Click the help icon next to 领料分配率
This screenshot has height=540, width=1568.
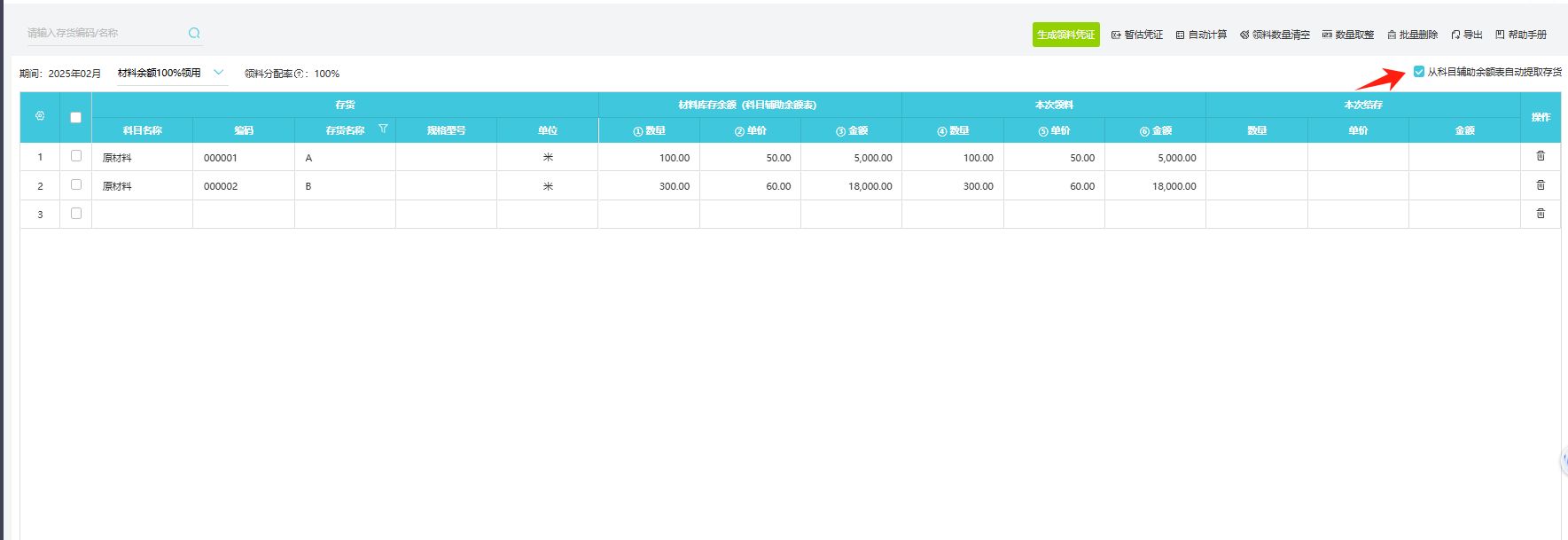[x=299, y=74]
